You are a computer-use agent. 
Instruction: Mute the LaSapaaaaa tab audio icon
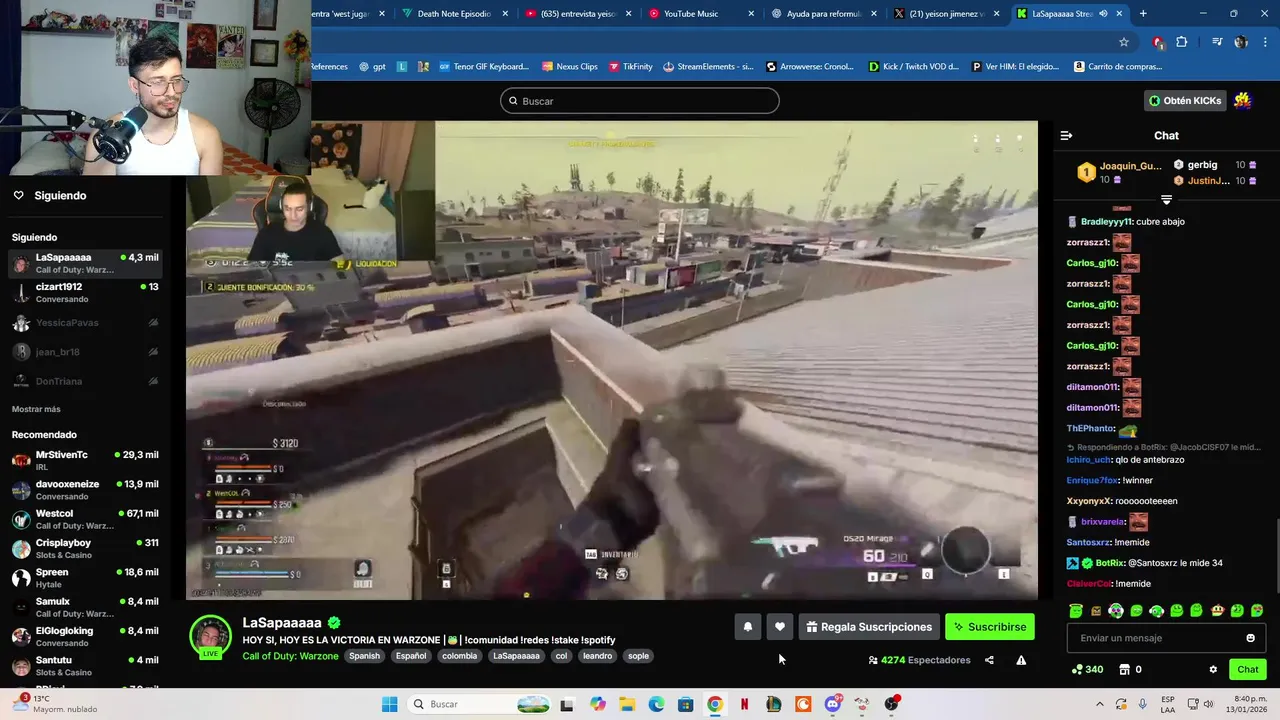pyautogui.click(x=1104, y=14)
